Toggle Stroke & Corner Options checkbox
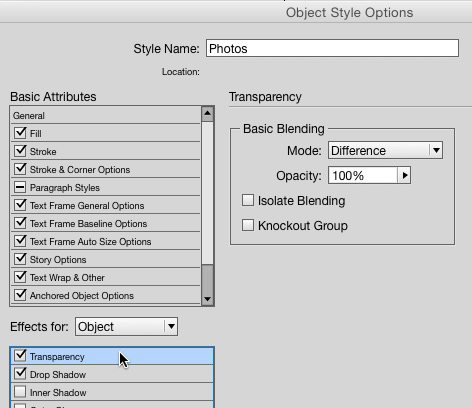The image size is (472, 408). pos(20,169)
